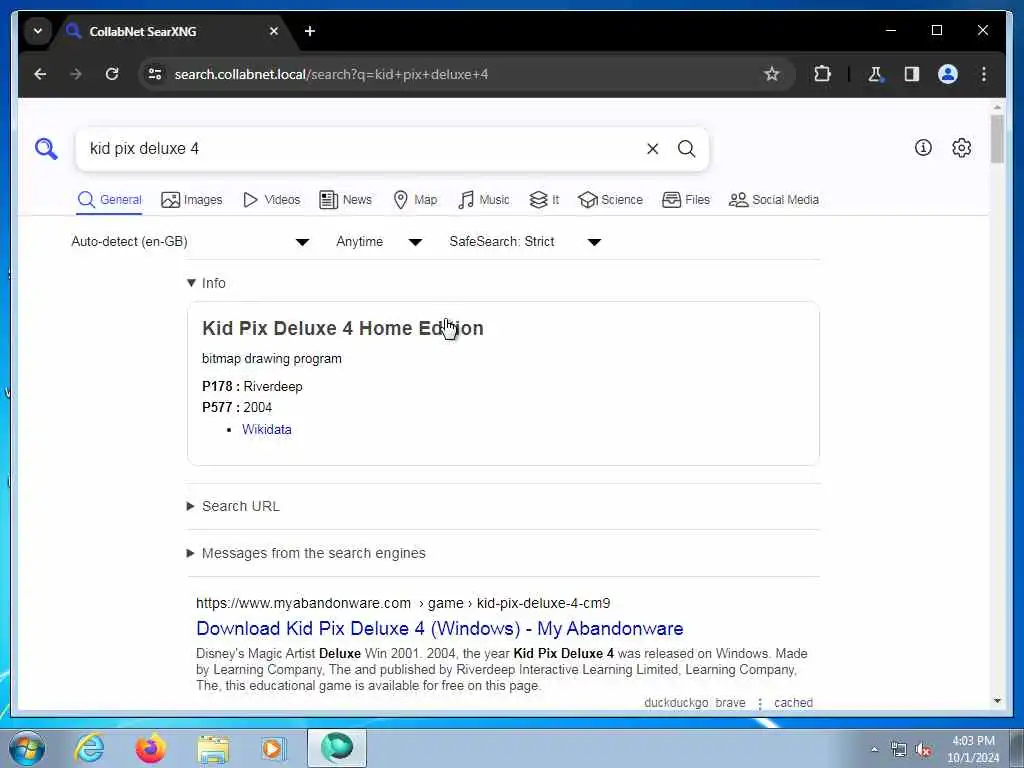Close the CollabNet SearXNG tab
1024x768 pixels.
pyautogui.click(x=274, y=31)
